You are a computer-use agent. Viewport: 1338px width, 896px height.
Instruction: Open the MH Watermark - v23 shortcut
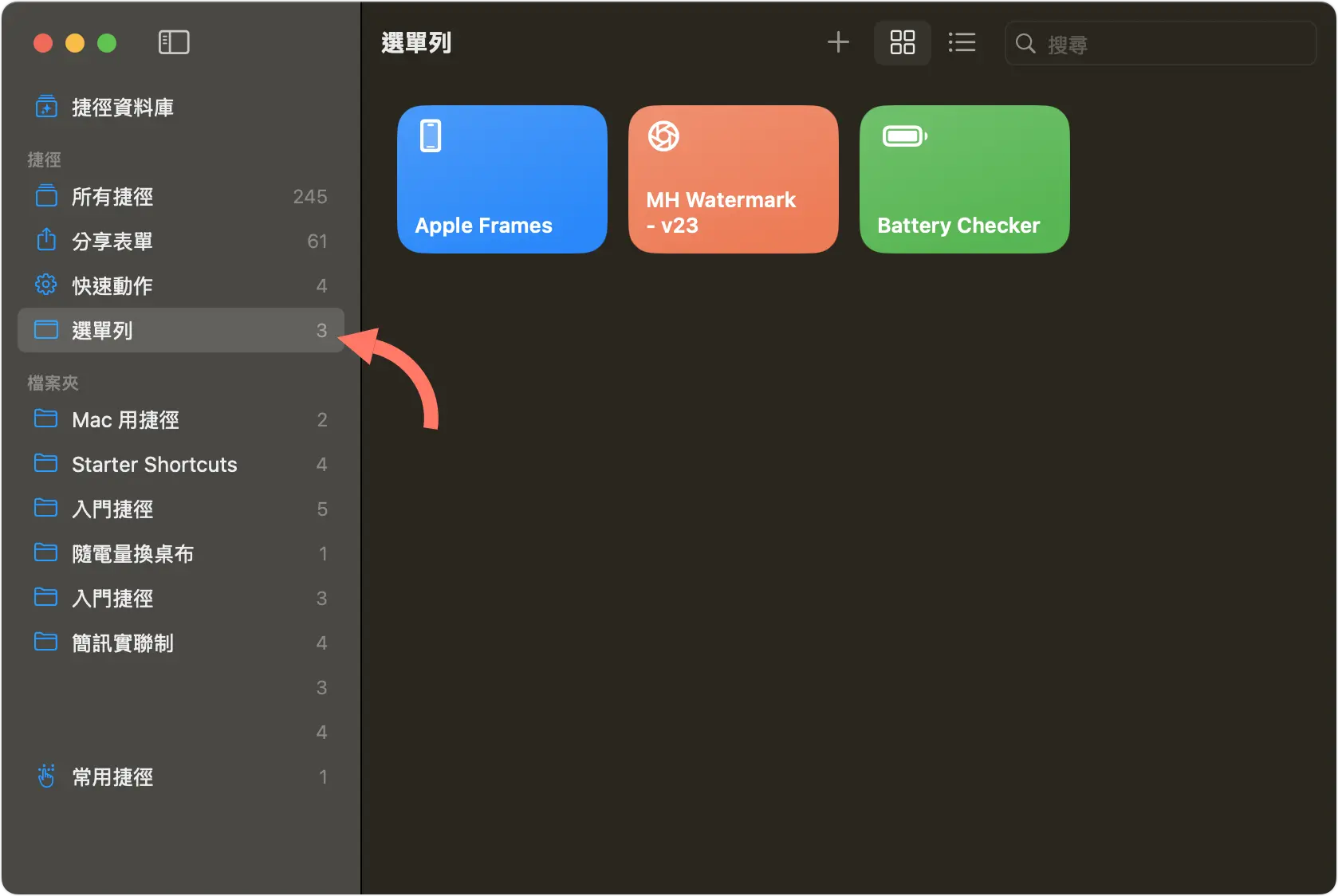click(734, 179)
